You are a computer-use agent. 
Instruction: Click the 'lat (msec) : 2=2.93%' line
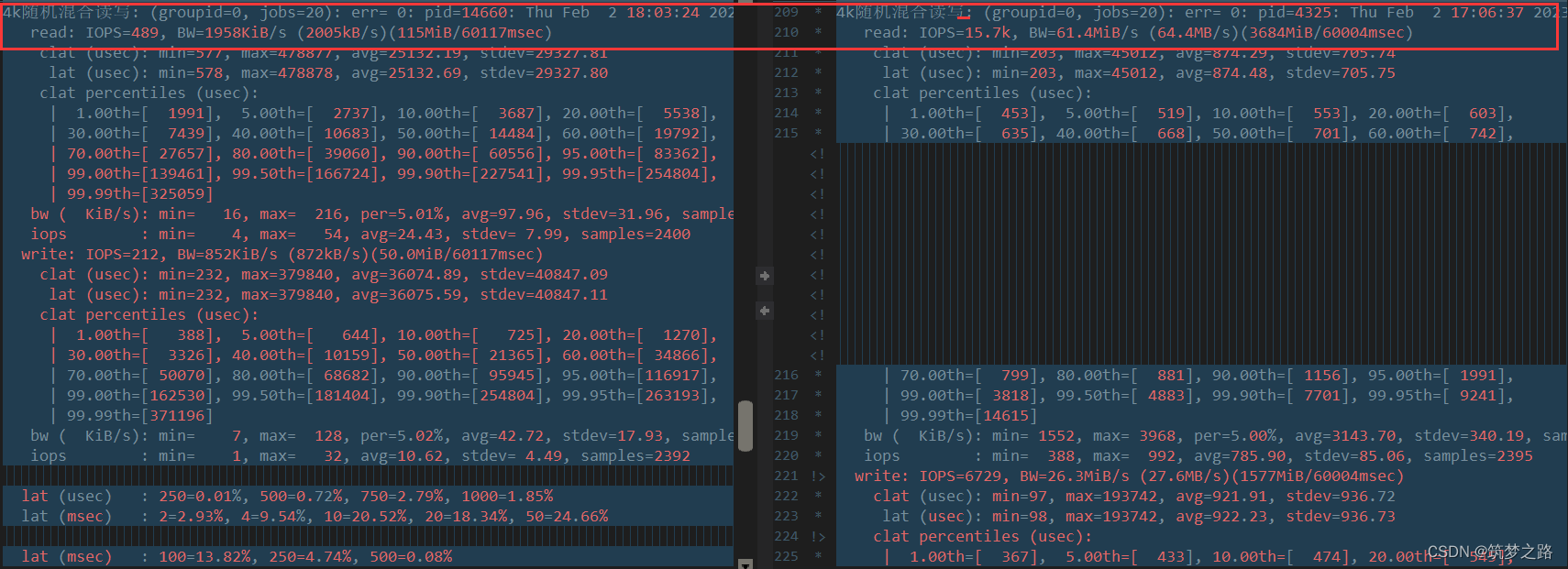tap(315, 517)
